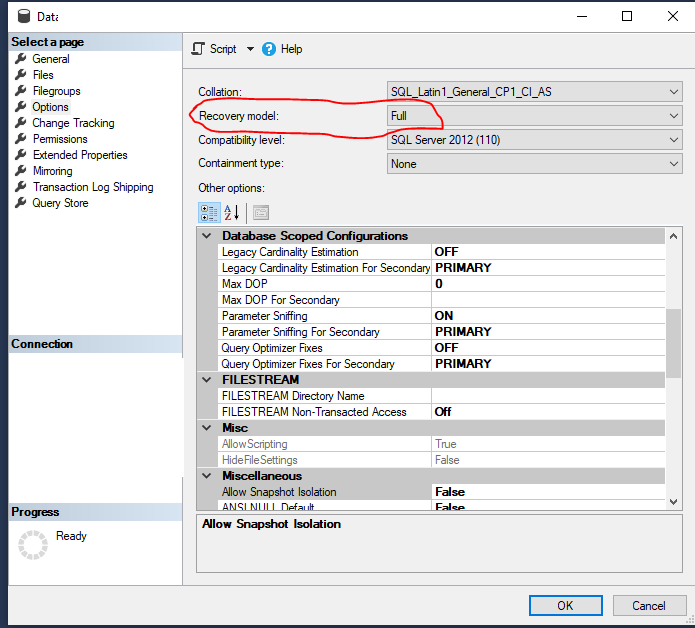Sort properties alphabetically with A-Z icon
695x628 pixels.
tap(231, 212)
